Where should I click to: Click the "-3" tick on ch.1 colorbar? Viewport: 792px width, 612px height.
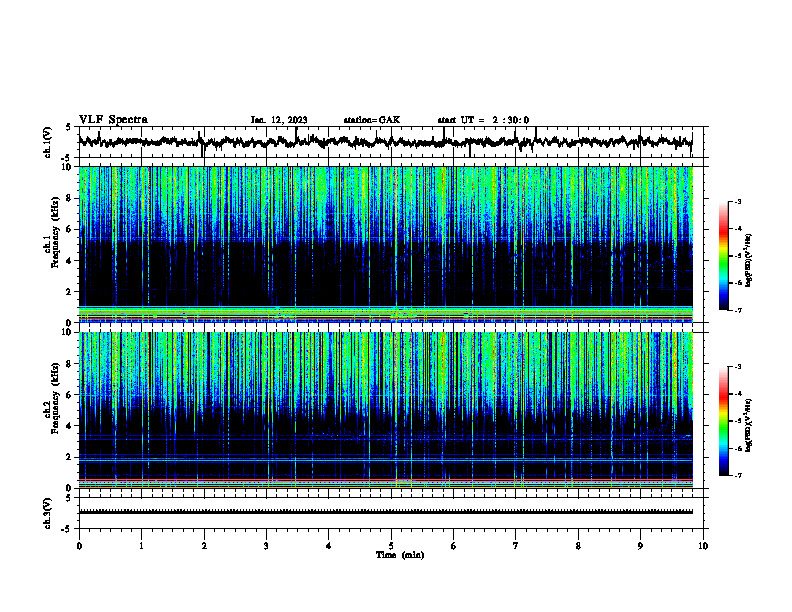(737, 202)
